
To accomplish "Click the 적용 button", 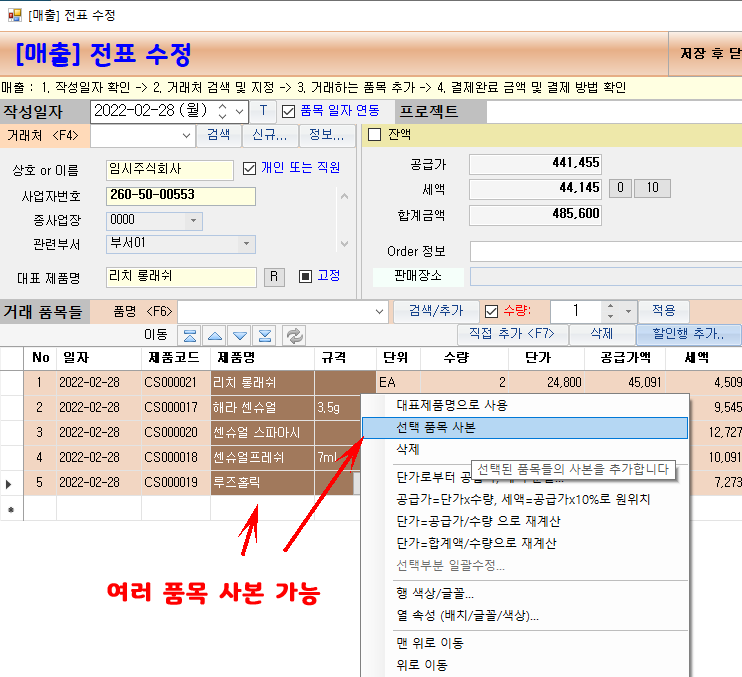I will (663, 311).
